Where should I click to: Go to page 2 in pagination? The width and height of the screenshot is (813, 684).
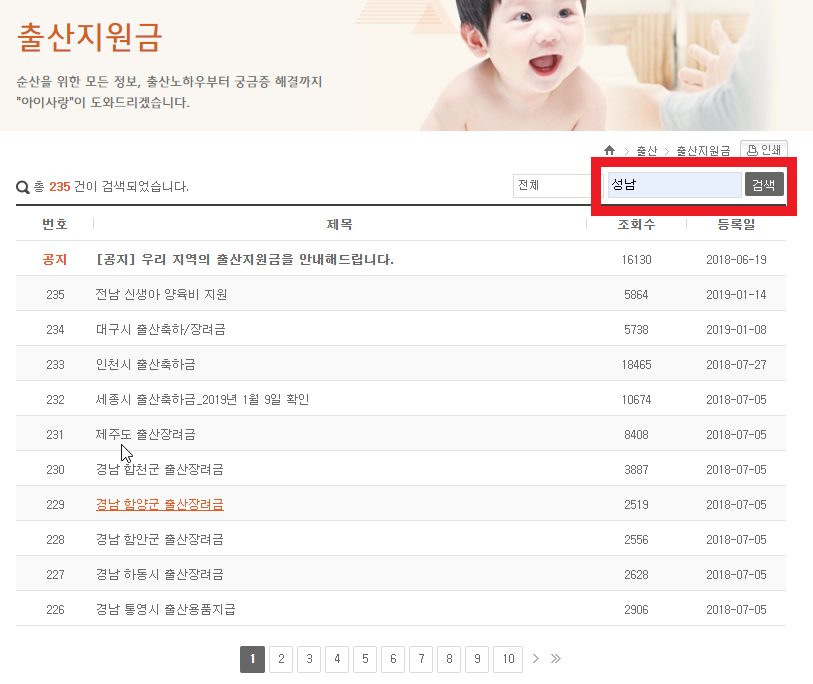pyautogui.click(x=281, y=659)
